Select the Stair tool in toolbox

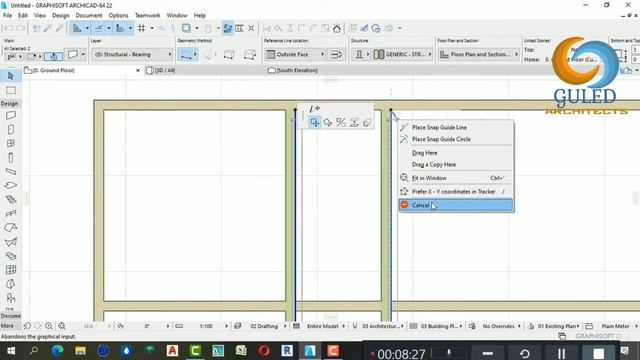(x=11, y=200)
